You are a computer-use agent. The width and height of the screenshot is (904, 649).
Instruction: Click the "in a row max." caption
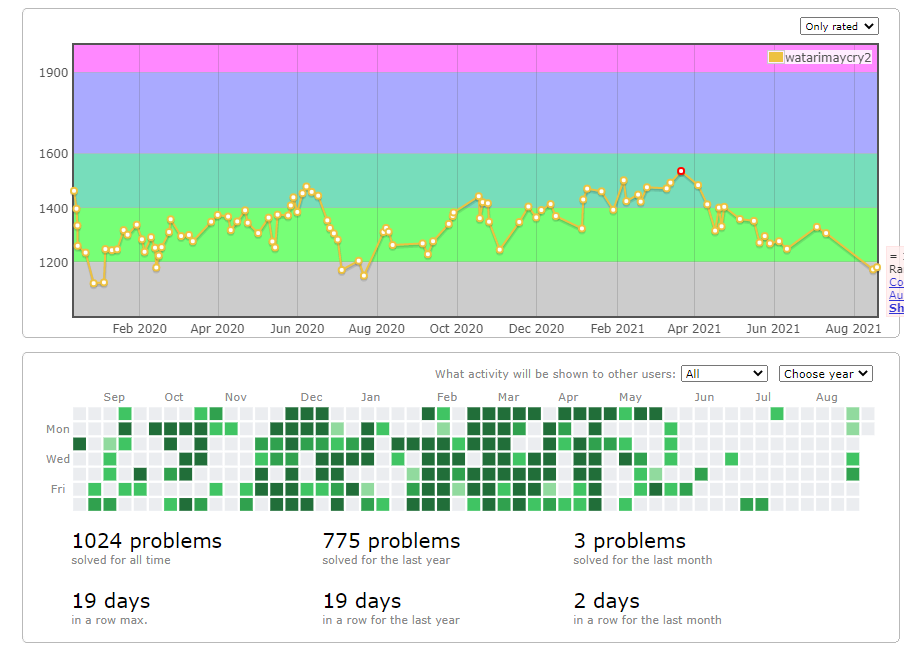click(x=110, y=620)
